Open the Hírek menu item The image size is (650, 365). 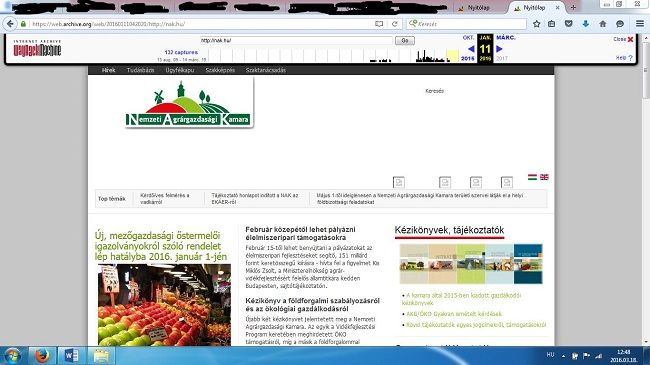click(x=109, y=70)
